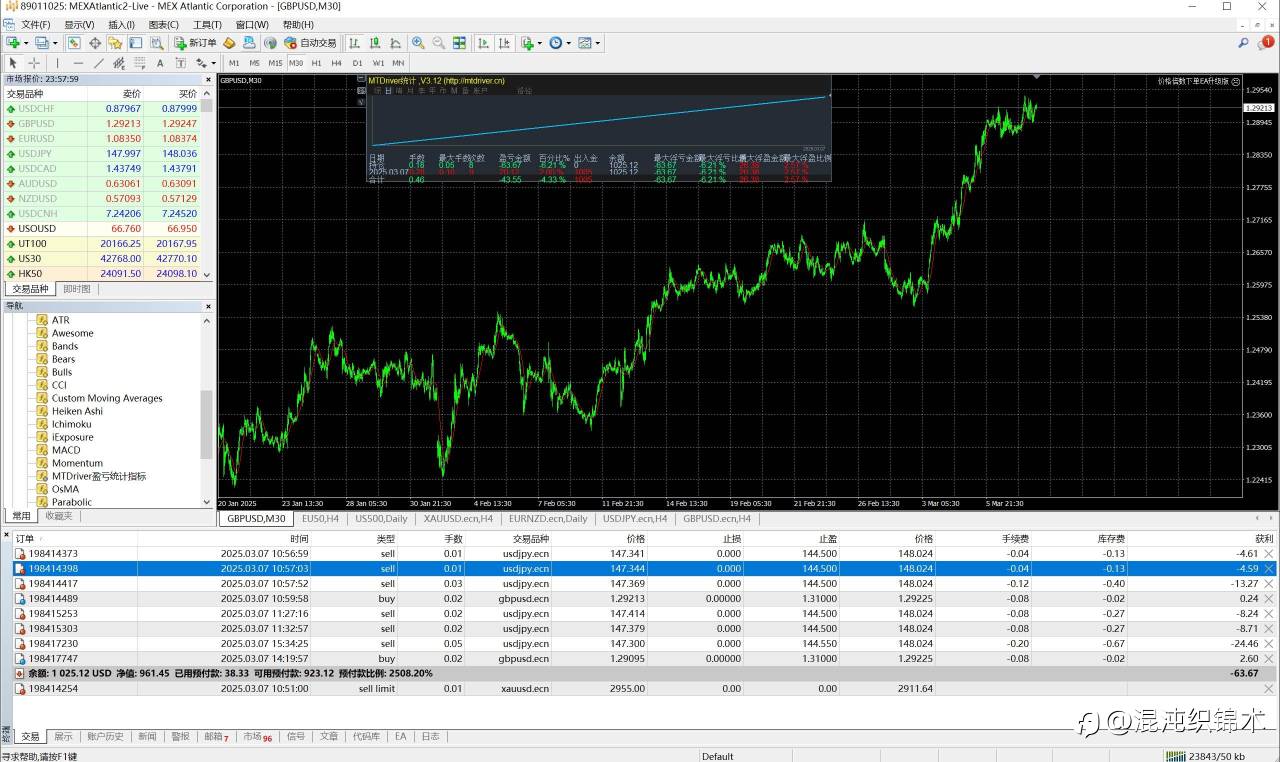Toggle the 自动交易 auto-trading button
The width and height of the screenshot is (1280, 762).
[310, 43]
